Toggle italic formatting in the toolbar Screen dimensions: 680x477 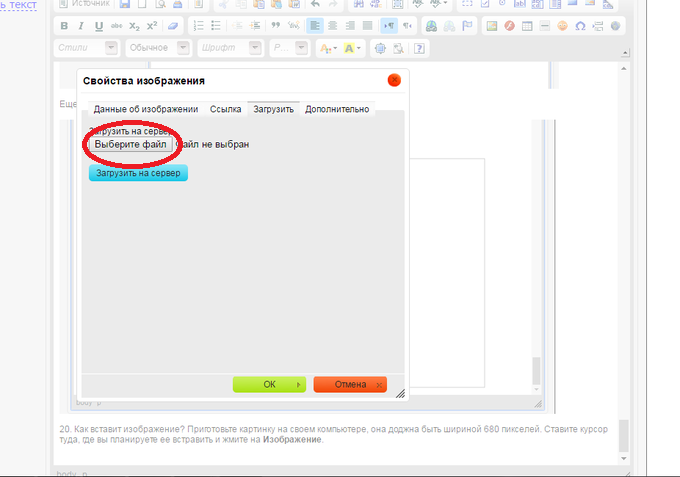pos(82,26)
